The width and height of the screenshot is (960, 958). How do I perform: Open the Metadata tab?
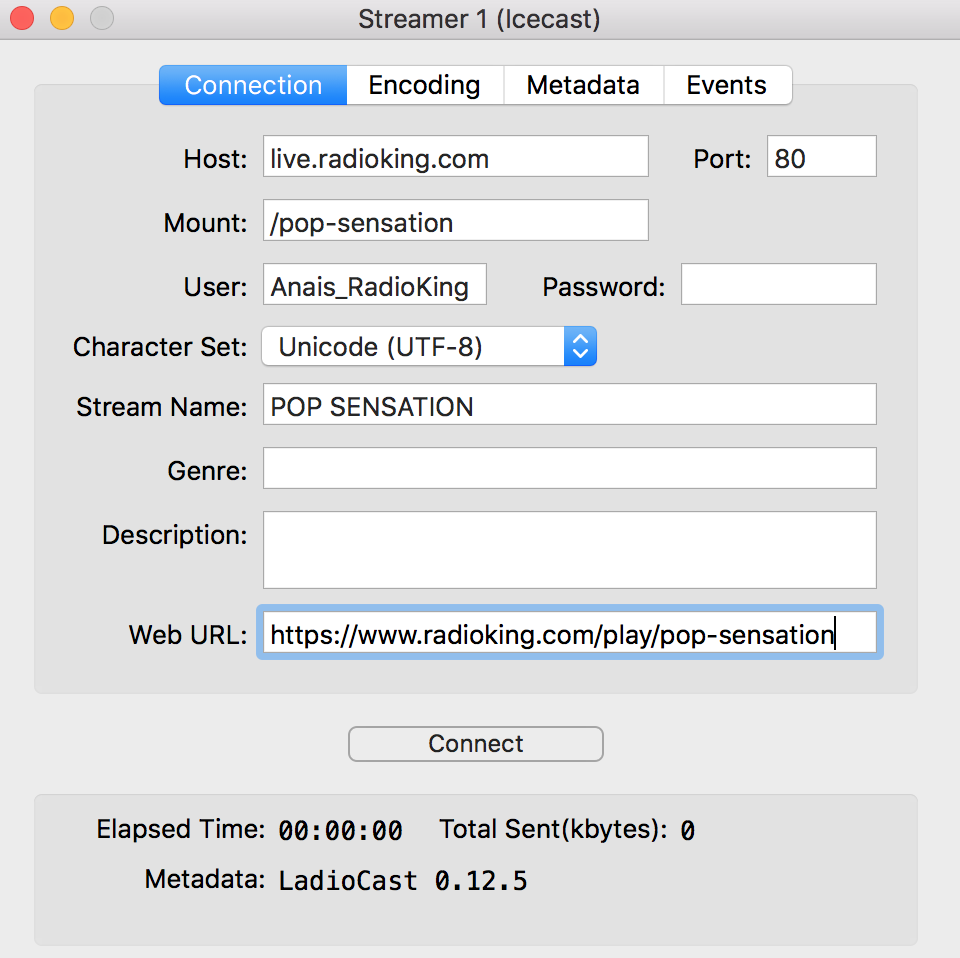coord(583,85)
